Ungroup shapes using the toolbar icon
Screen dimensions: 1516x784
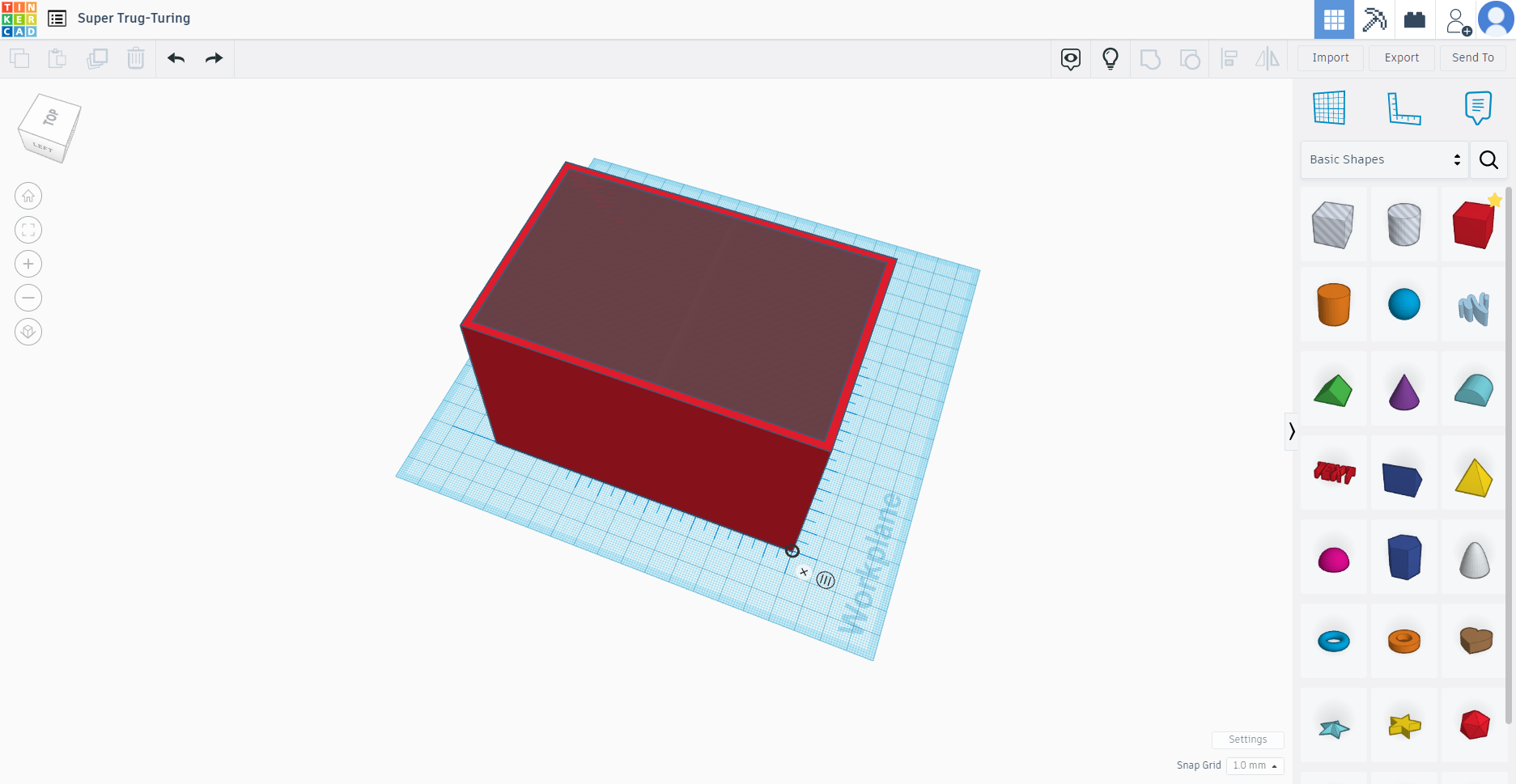pyautogui.click(x=1190, y=58)
